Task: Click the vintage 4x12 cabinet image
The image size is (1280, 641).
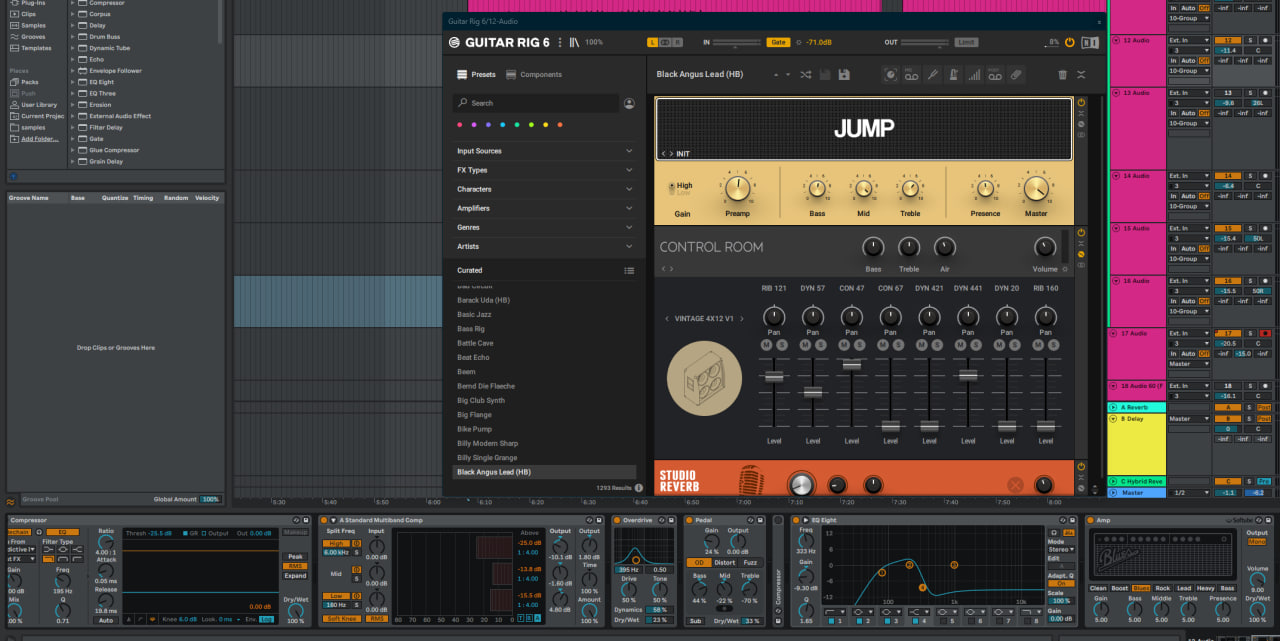Action: [x=704, y=378]
